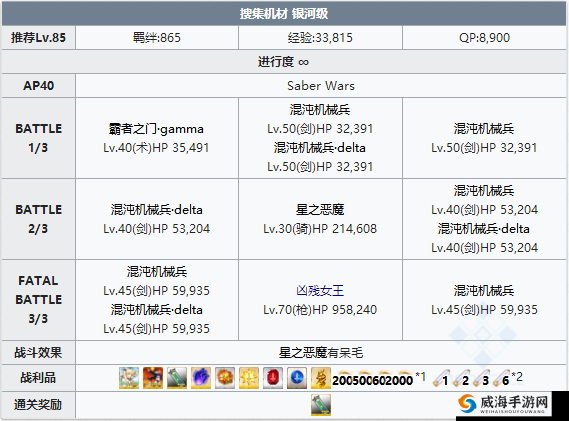
Task: Click the 战斗效果 row label
Action: [38, 352]
